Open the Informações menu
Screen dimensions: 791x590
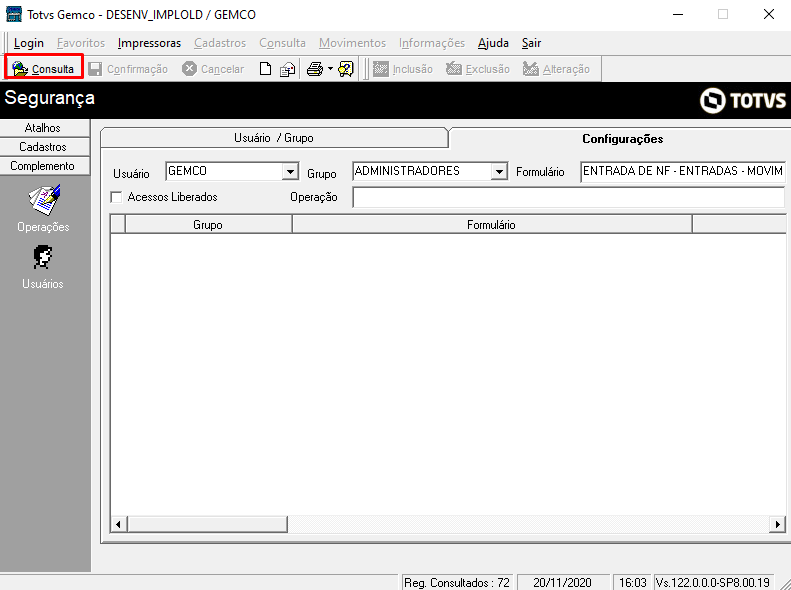click(432, 43)
